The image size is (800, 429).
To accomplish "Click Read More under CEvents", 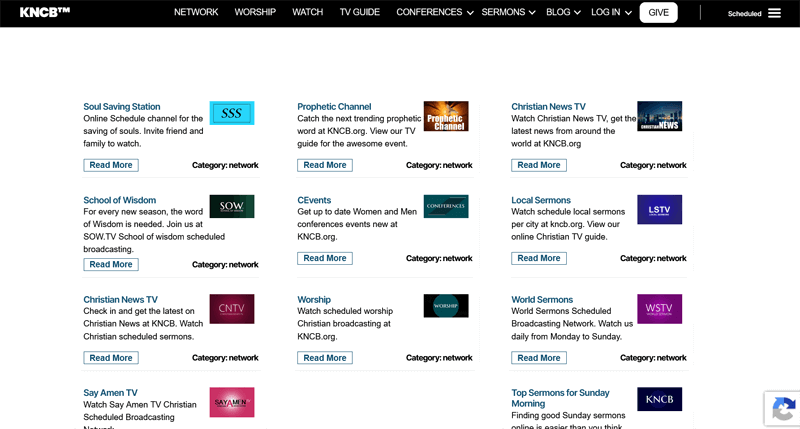I will [x=324, y=258].
